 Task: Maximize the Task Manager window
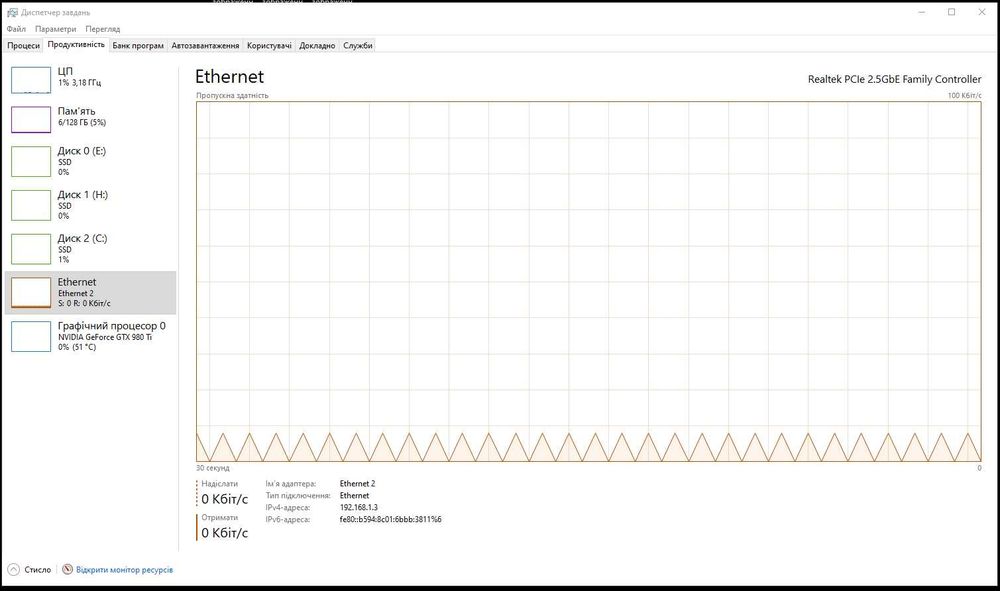pyautogui.click(x=952, y=12)
